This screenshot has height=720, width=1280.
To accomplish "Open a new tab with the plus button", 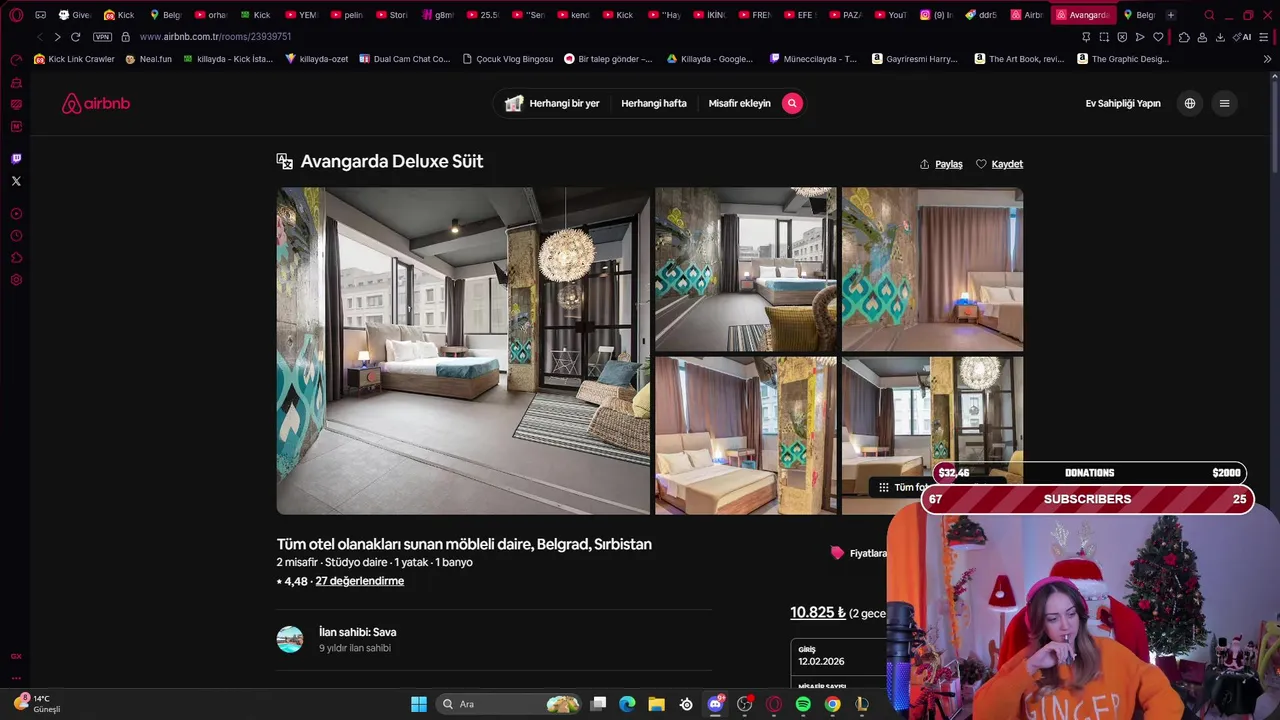I will point(1170,15).
